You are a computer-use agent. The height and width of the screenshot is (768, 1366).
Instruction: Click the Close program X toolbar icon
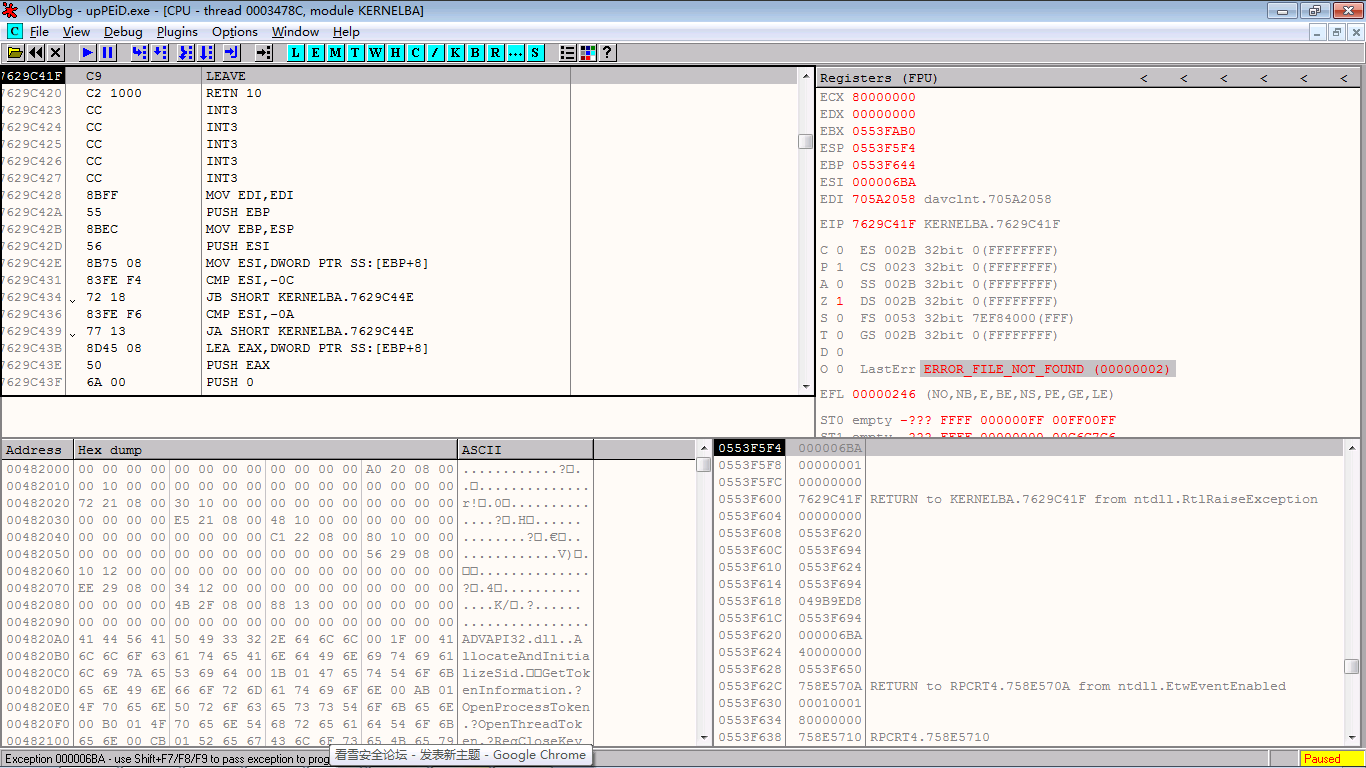click(x=56, y=52)
